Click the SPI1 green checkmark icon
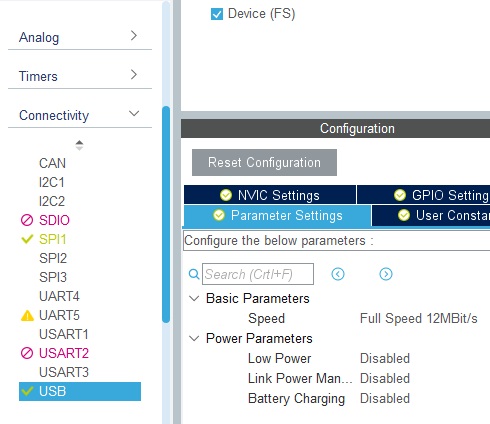Screen dimensions: 490x424 click(27, 239)
